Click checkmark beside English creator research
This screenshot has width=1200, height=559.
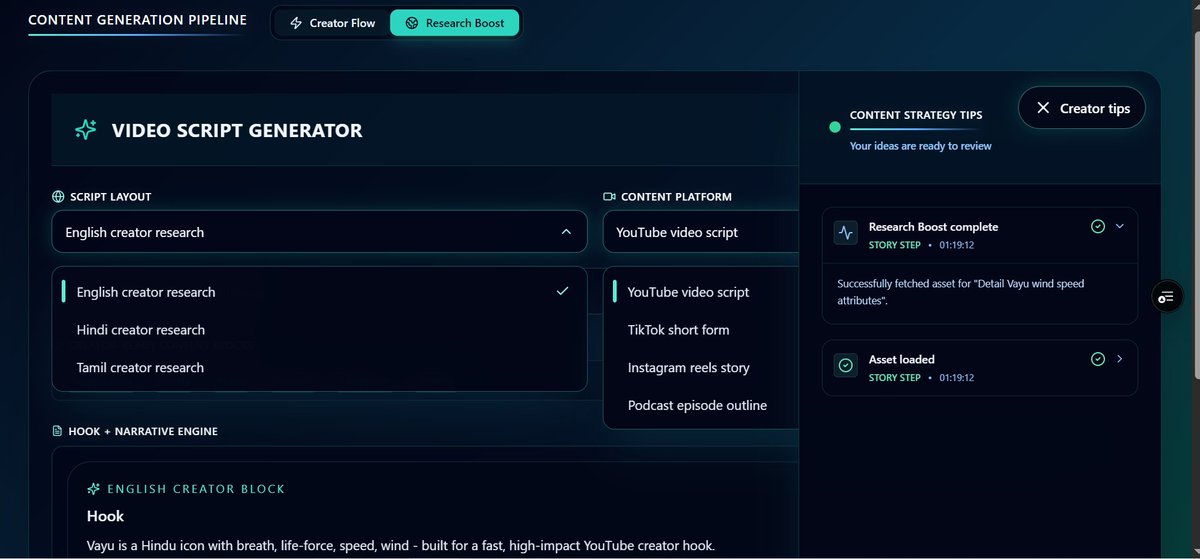[562, 291]
